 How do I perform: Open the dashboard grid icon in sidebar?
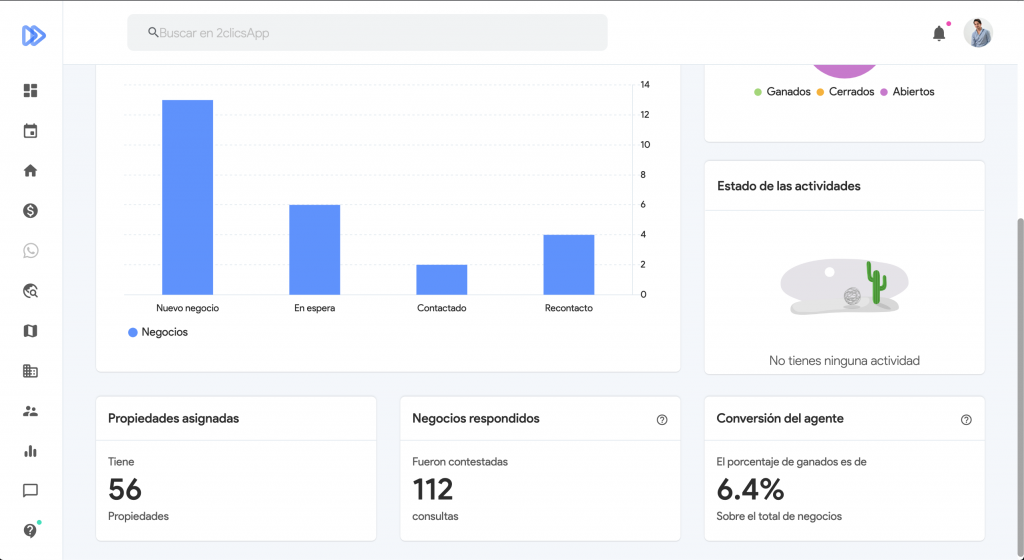pyautogui.click(x=31, y=91)
